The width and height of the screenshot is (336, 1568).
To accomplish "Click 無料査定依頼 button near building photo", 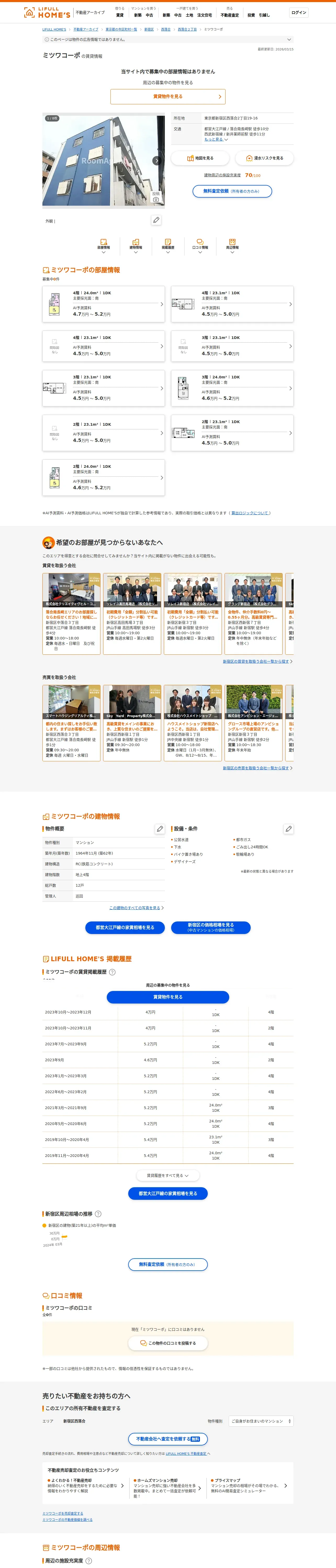I will coord(232,191).
